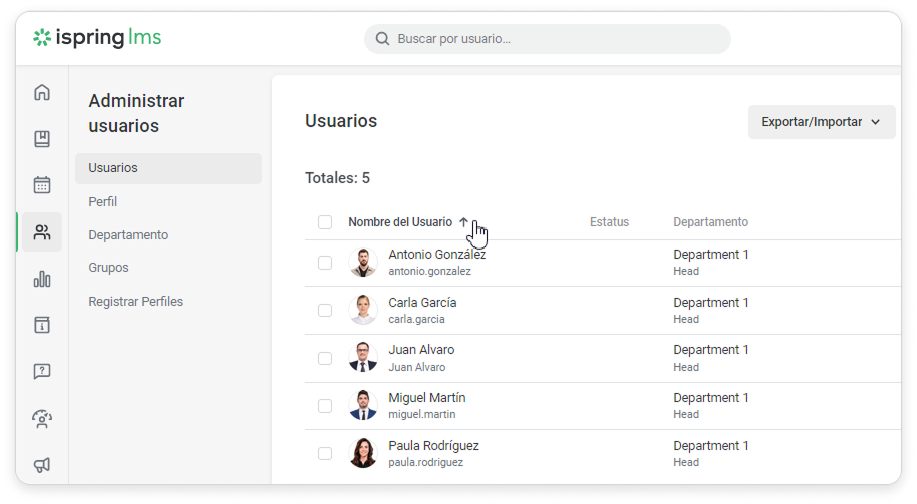The width and height of the screenshot is (917, 504).
Task: Click the question mark chat icon
Action: click(x=42, y=371)
